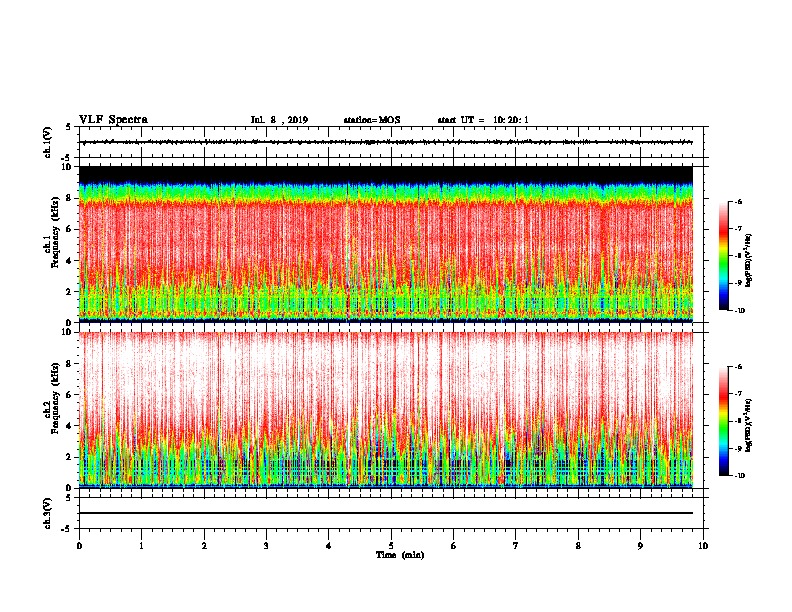Click the 'ch.3(V)' axis label
Image resolution: width=792 pixels, height=612 pixels.
tap(48, 513)
